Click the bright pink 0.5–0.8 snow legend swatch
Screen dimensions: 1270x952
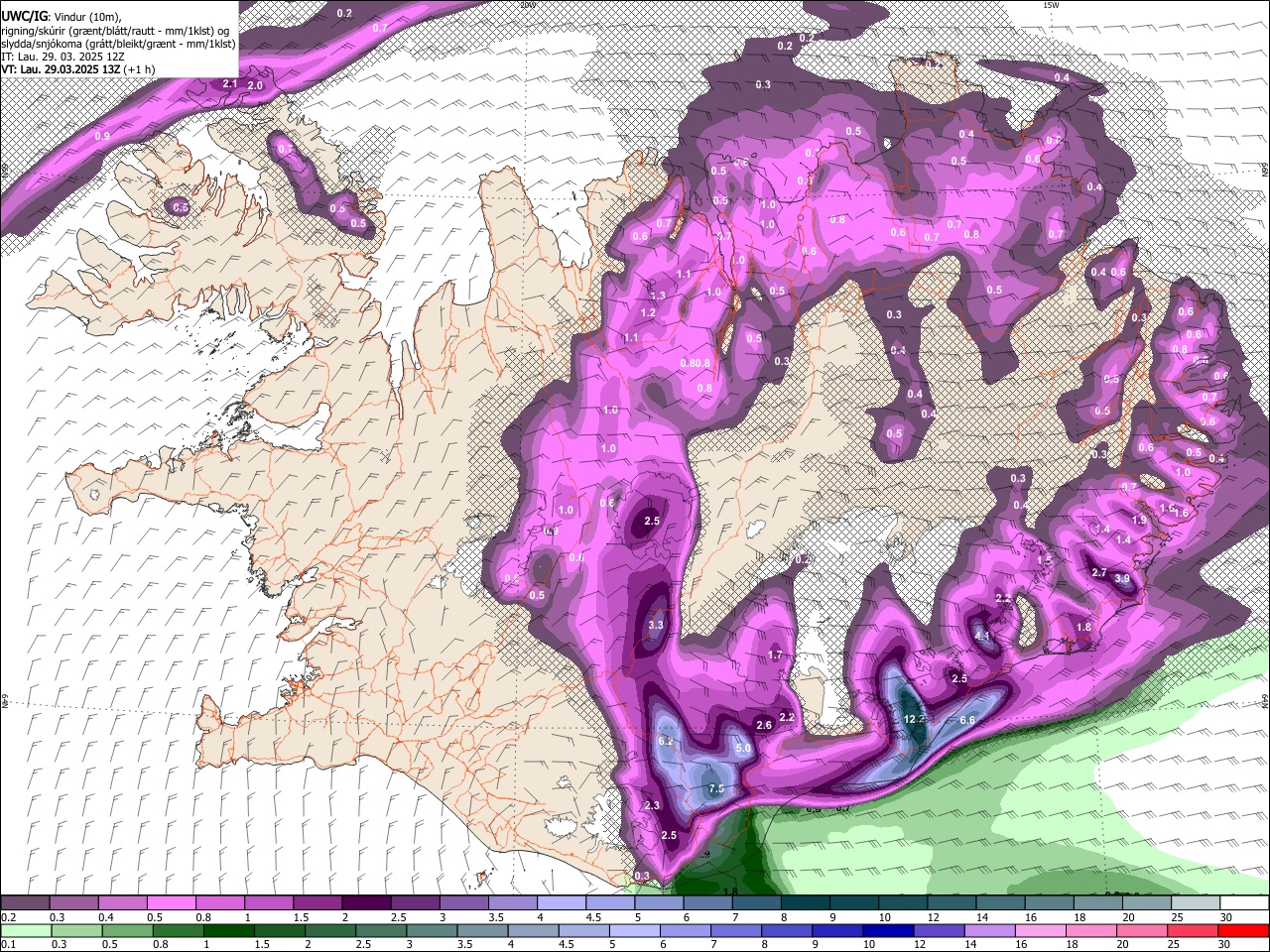tap(171, 903)
